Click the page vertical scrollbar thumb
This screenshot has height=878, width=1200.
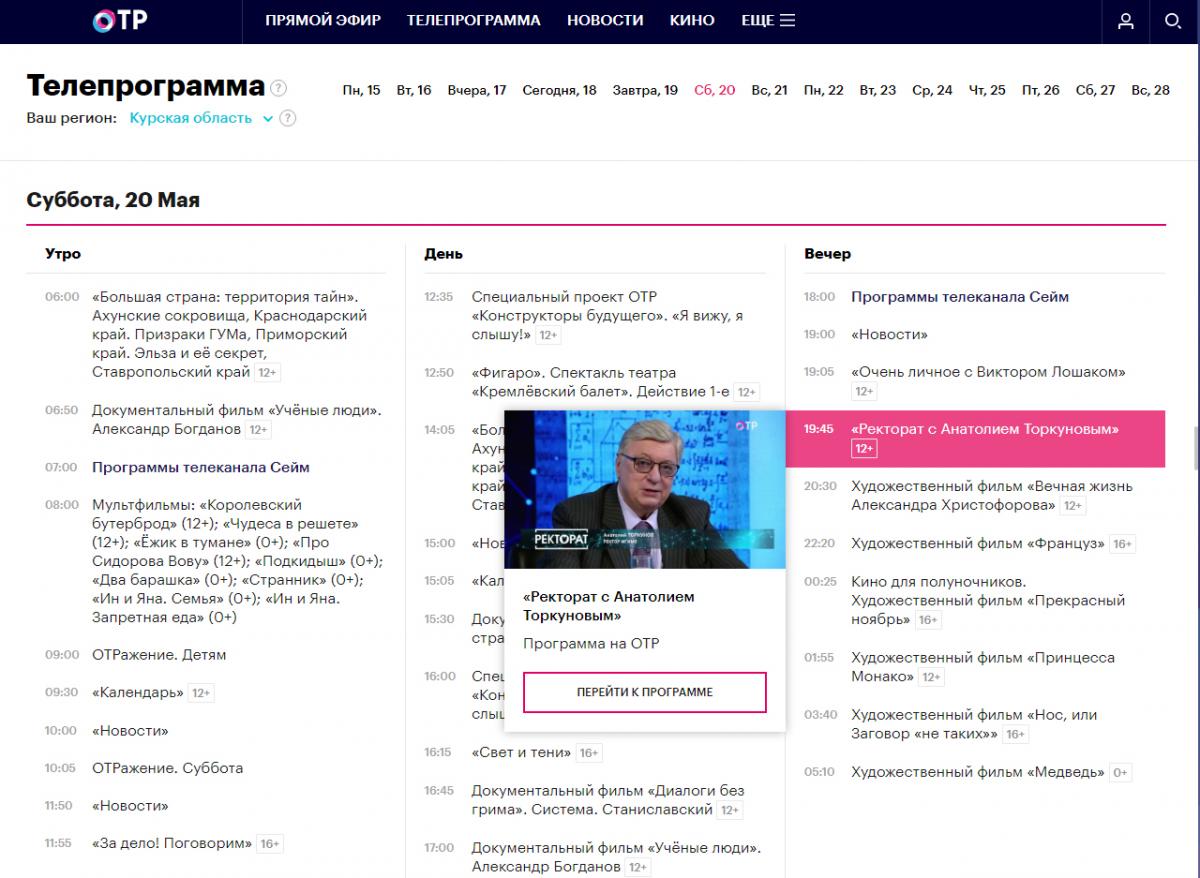(x=1195, y=450)
